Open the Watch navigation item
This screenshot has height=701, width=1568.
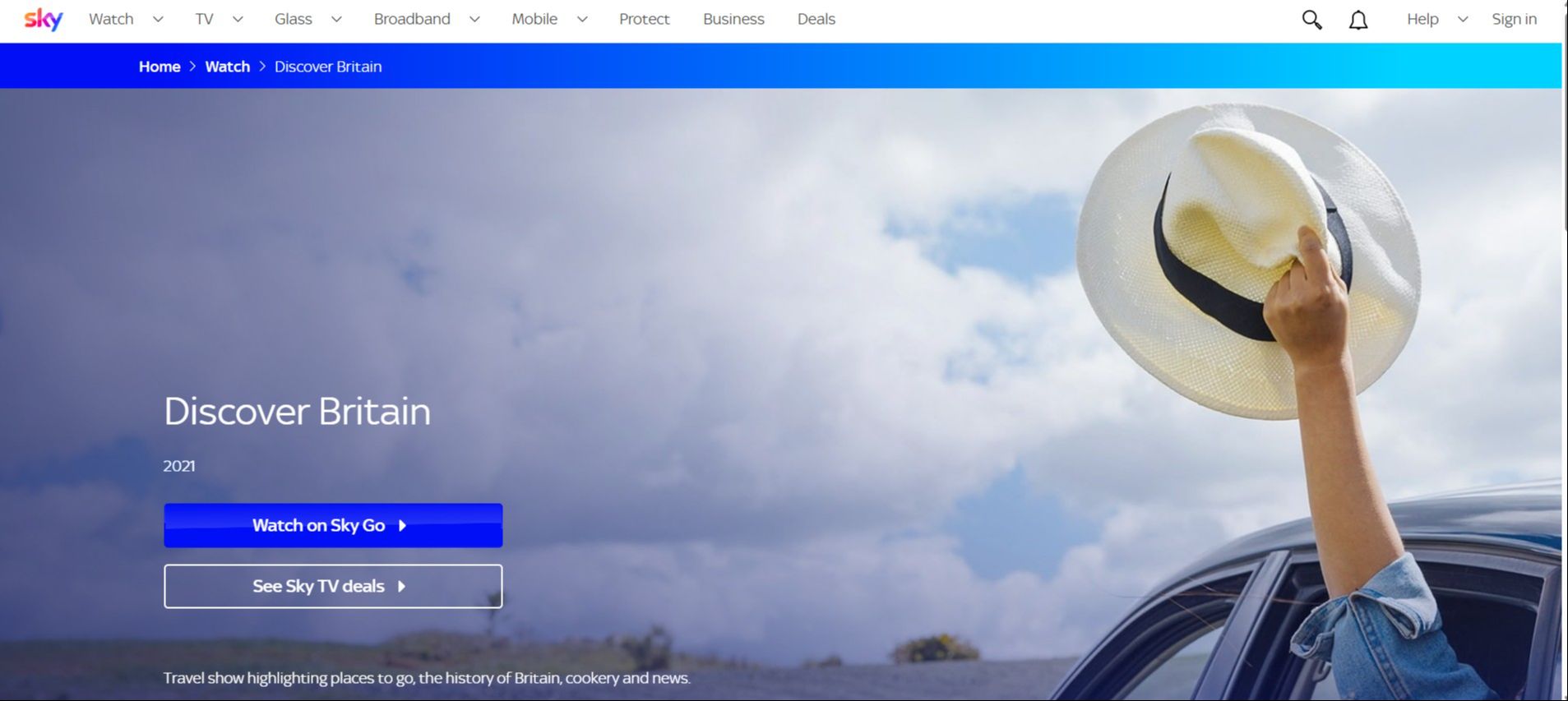[111, 19]
